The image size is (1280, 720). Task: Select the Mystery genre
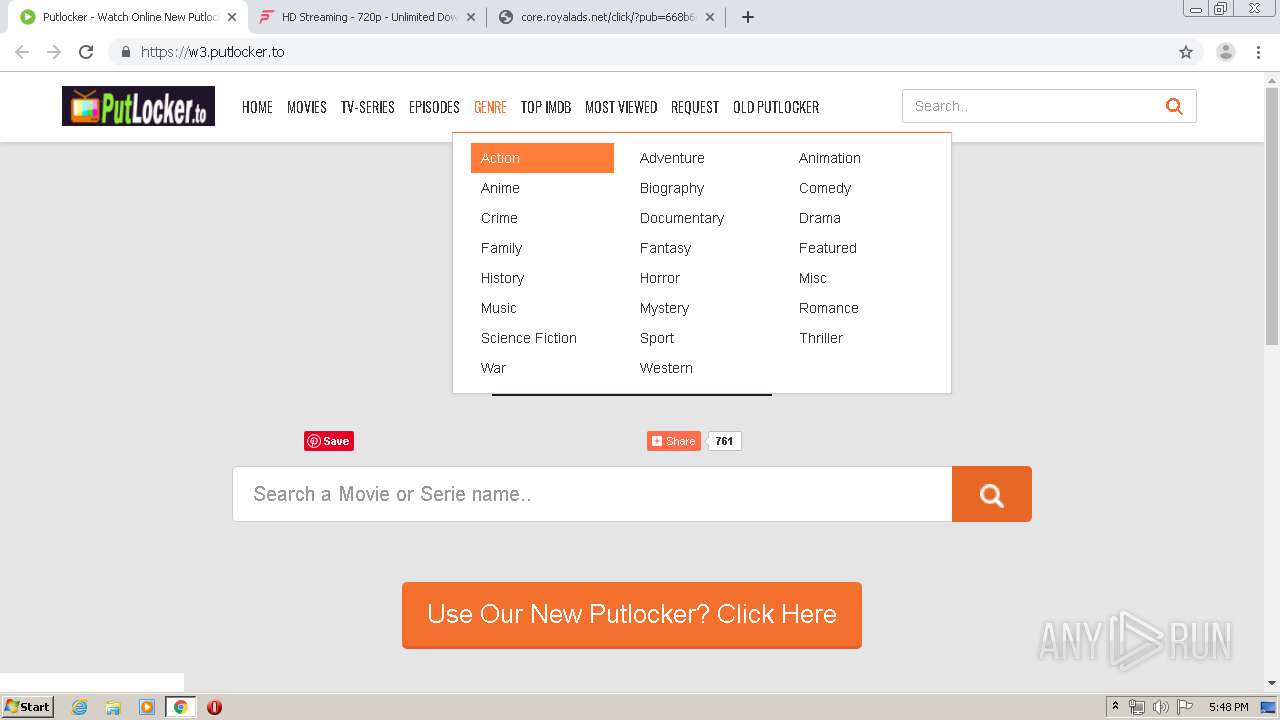pyautogui.click(x=665, y=308)
